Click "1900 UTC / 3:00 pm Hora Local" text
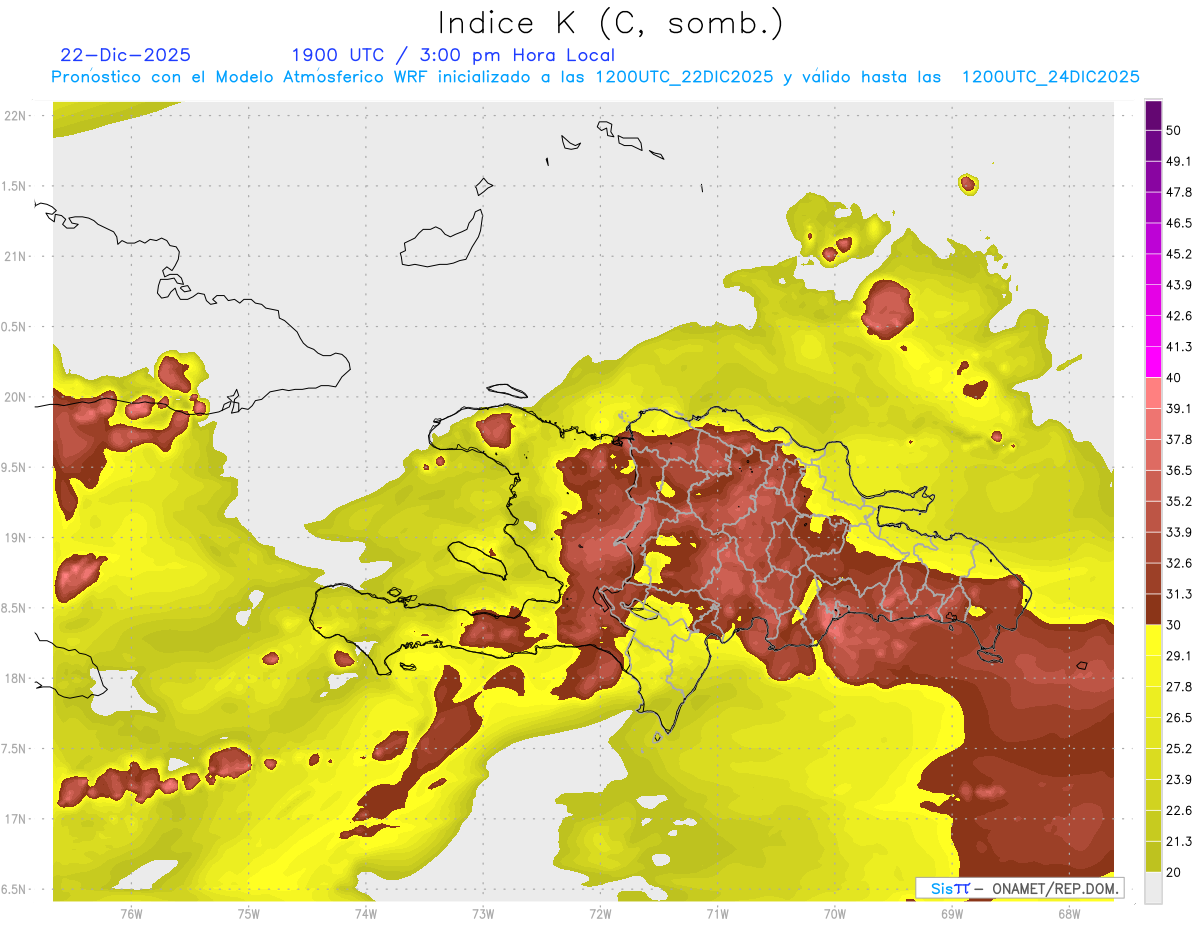Image resolution: width=1200 pixels, height=927 pixels. [x=453, y=55]
